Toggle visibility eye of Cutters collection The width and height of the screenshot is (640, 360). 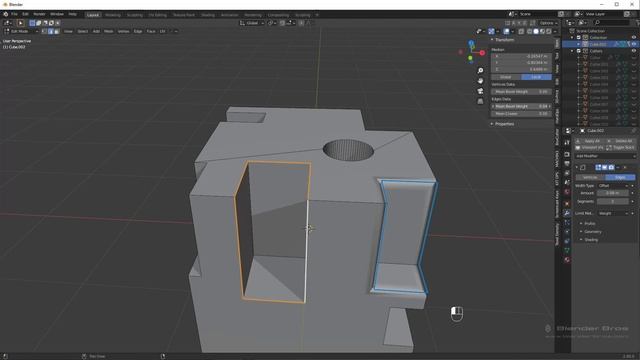click(x=634, y=51)
